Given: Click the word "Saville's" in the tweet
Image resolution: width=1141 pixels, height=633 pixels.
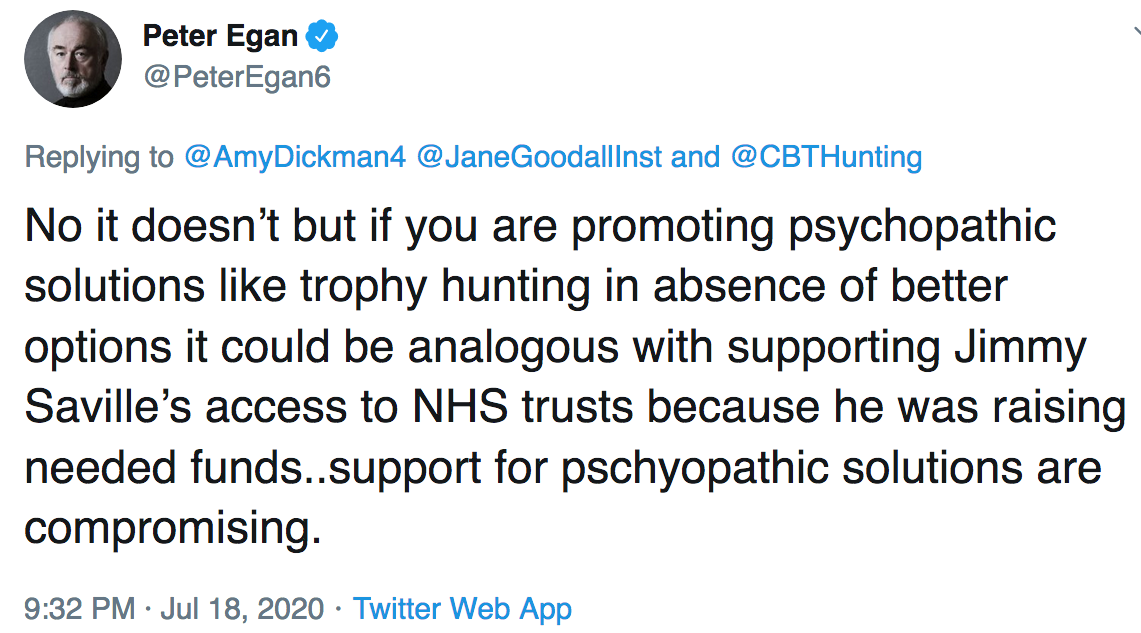Looking at the screenshot, I should tap(108, 407).
